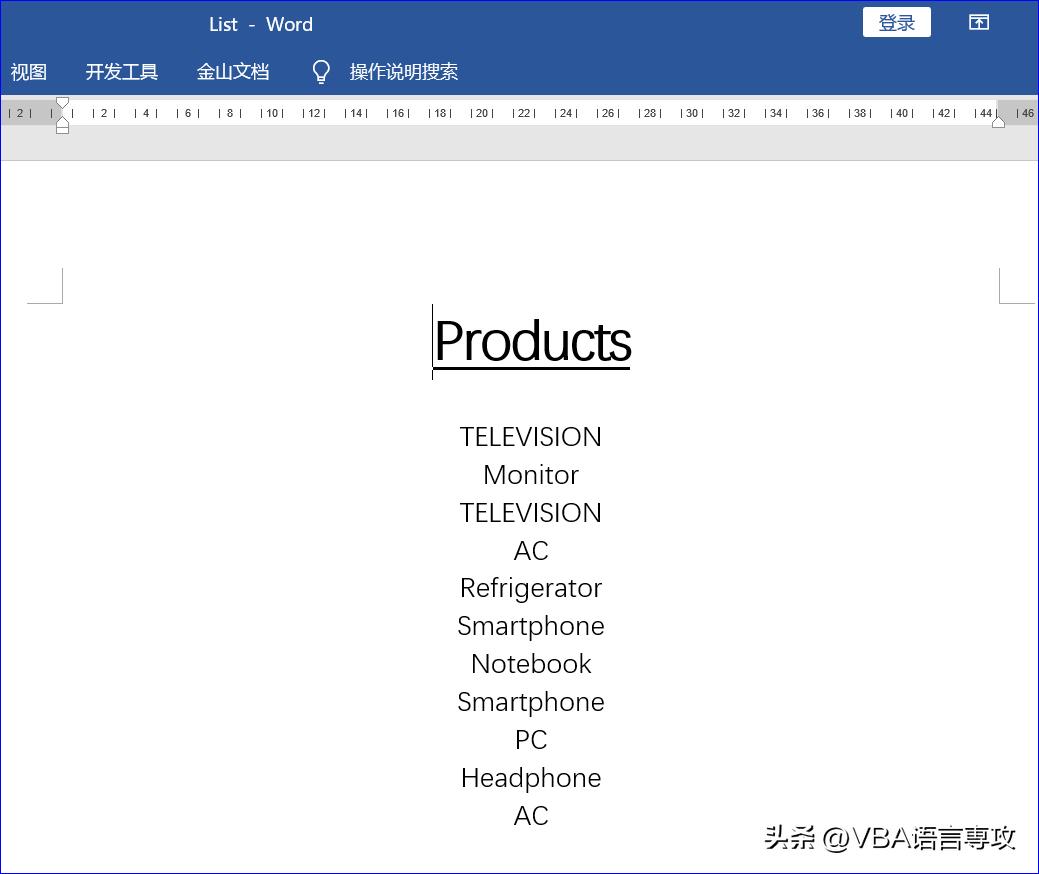Click the AC line above Refrigerator
This screenshot has width=1039, height=874.
click(531, 551)
